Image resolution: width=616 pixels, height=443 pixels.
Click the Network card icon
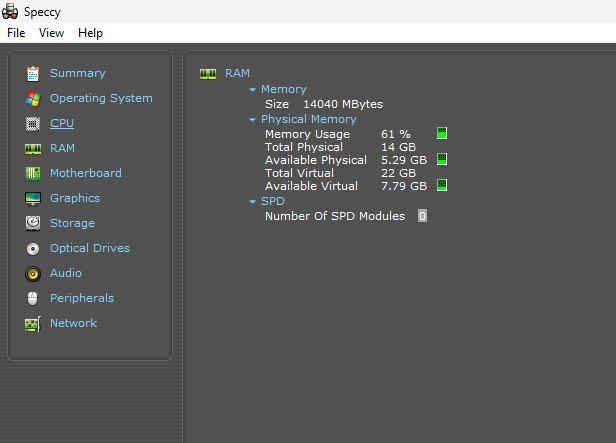tap(33, 324)
